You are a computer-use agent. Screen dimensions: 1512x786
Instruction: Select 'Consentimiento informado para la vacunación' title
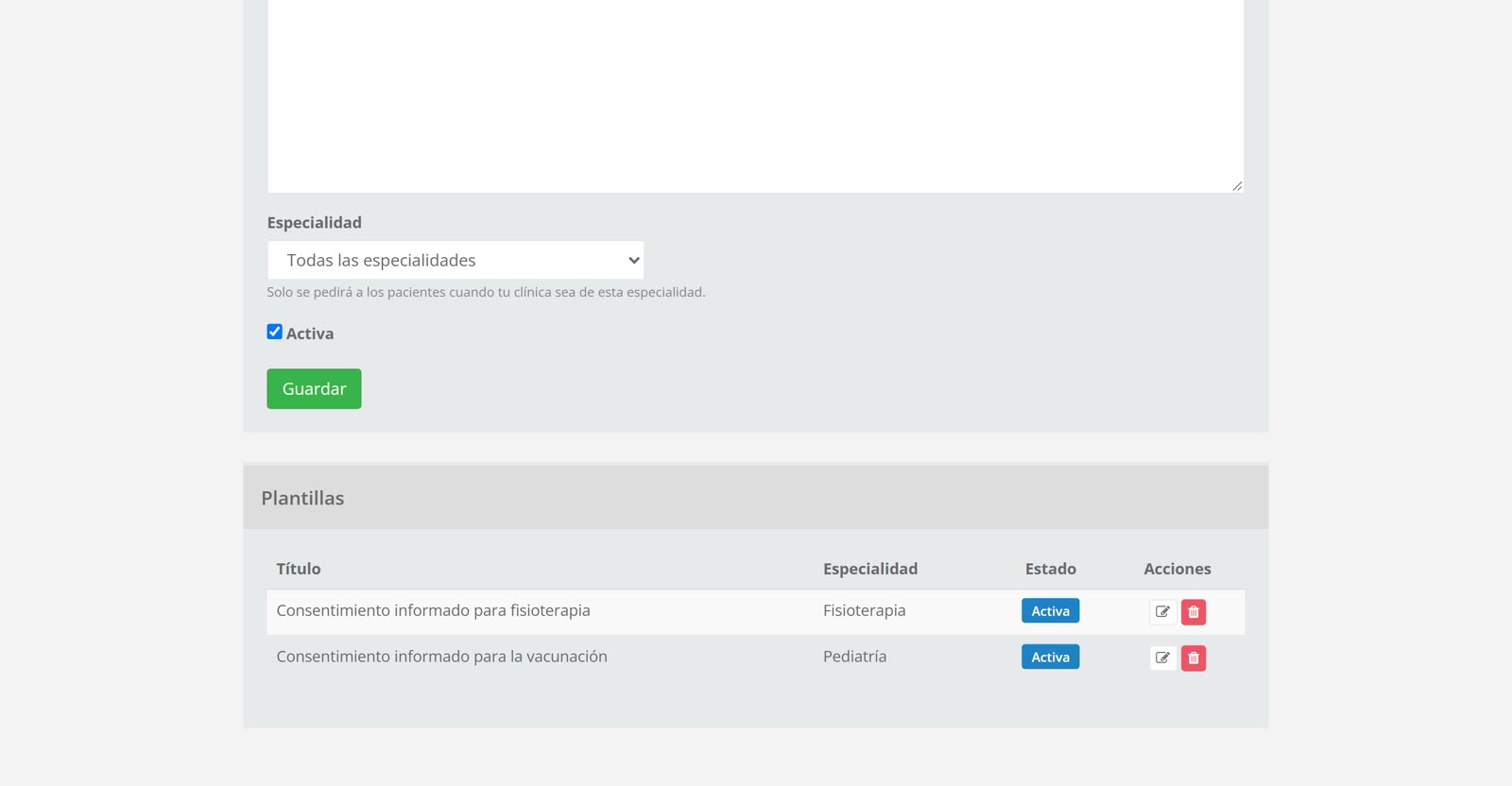441,657
